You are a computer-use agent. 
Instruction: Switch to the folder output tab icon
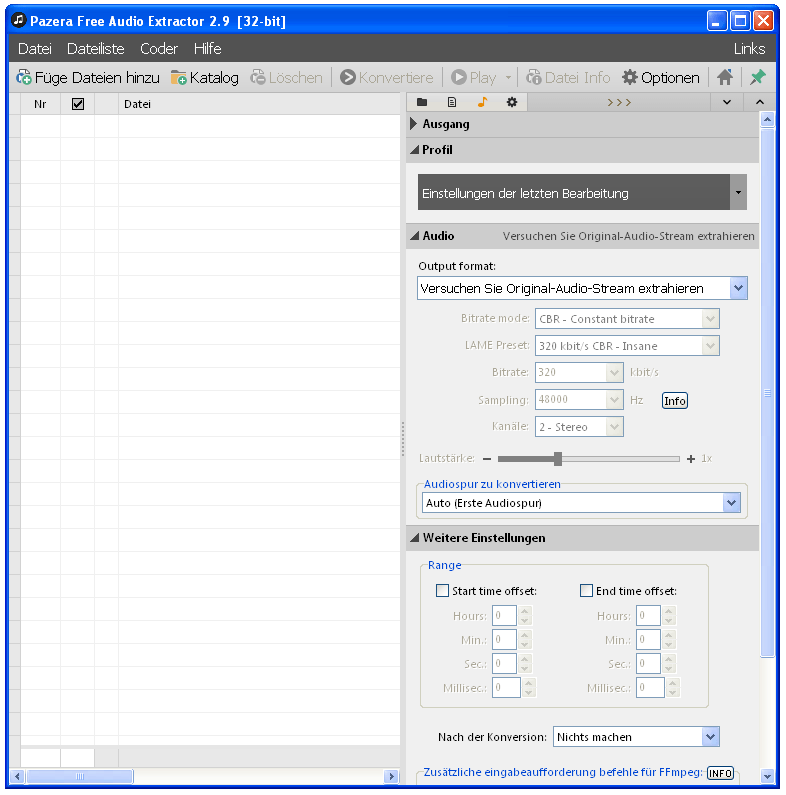(x=422, y=102)
